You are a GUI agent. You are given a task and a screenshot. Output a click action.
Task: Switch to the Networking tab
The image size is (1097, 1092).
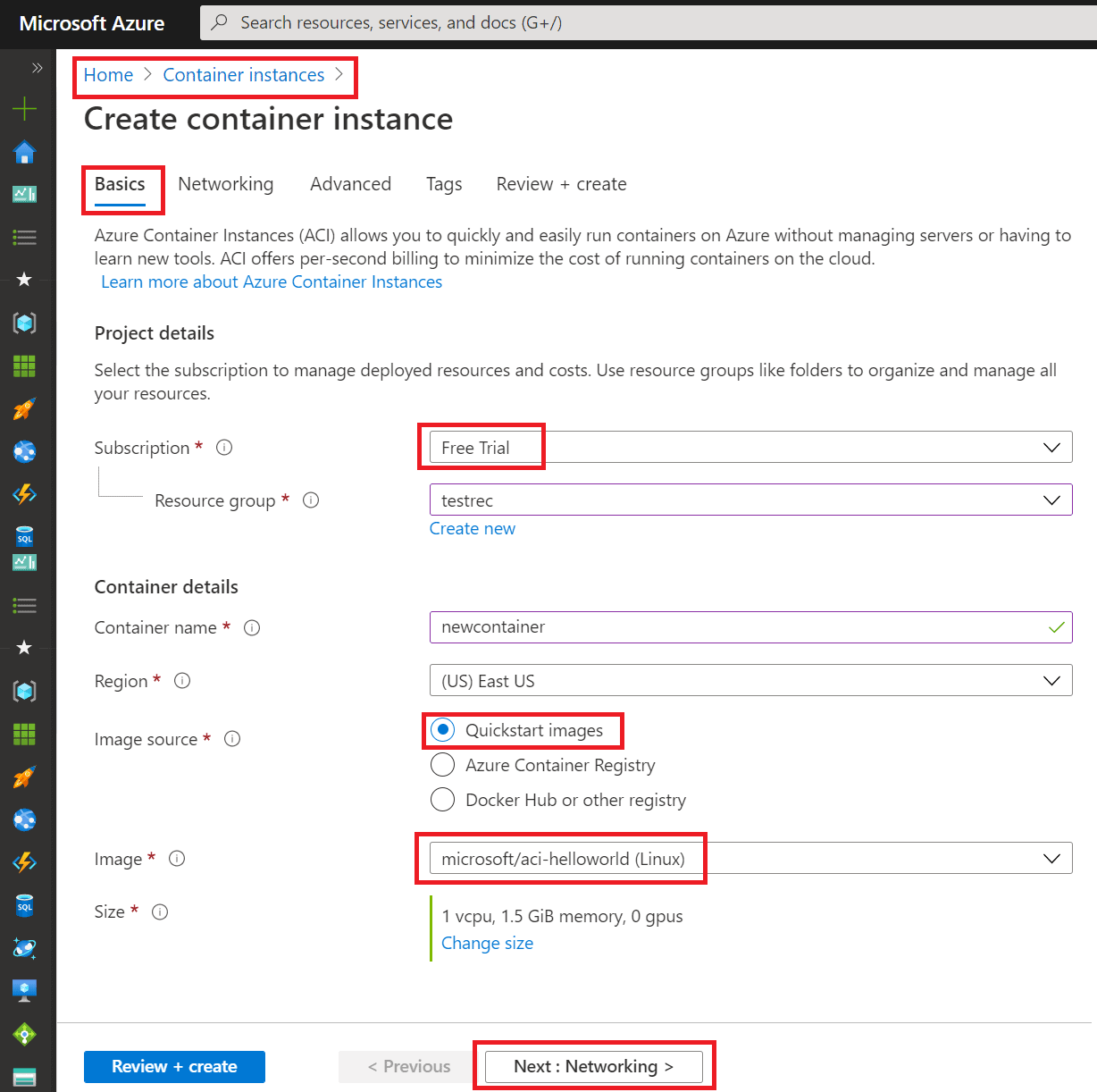[226, 184]
